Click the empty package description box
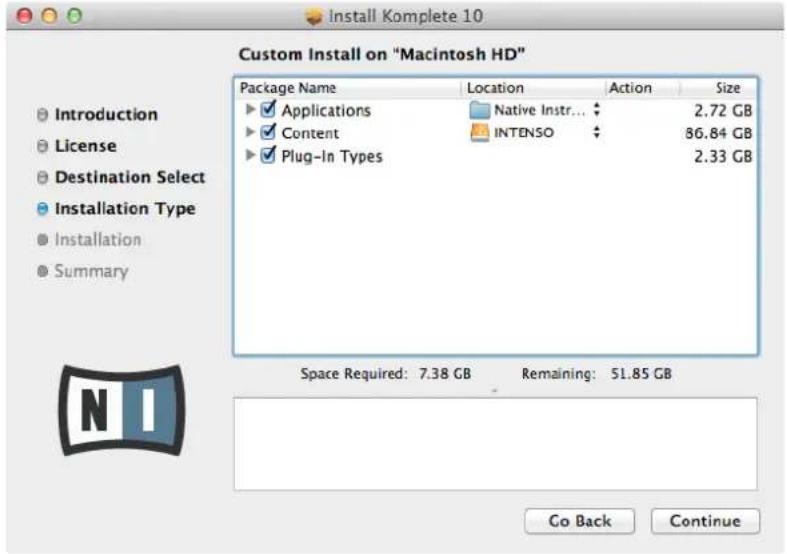This screenshot has width=787, height=554. (x=495, y=444)
